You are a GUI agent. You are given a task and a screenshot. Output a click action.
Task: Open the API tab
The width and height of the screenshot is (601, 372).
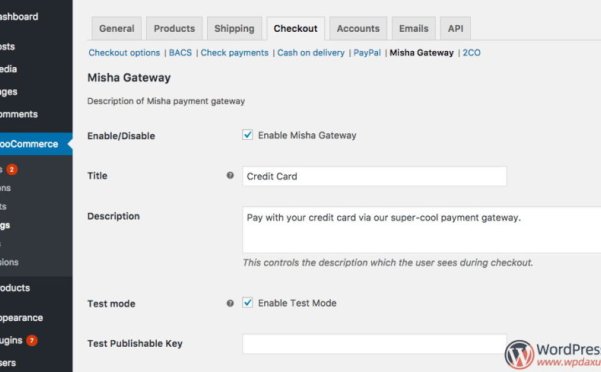455,28
